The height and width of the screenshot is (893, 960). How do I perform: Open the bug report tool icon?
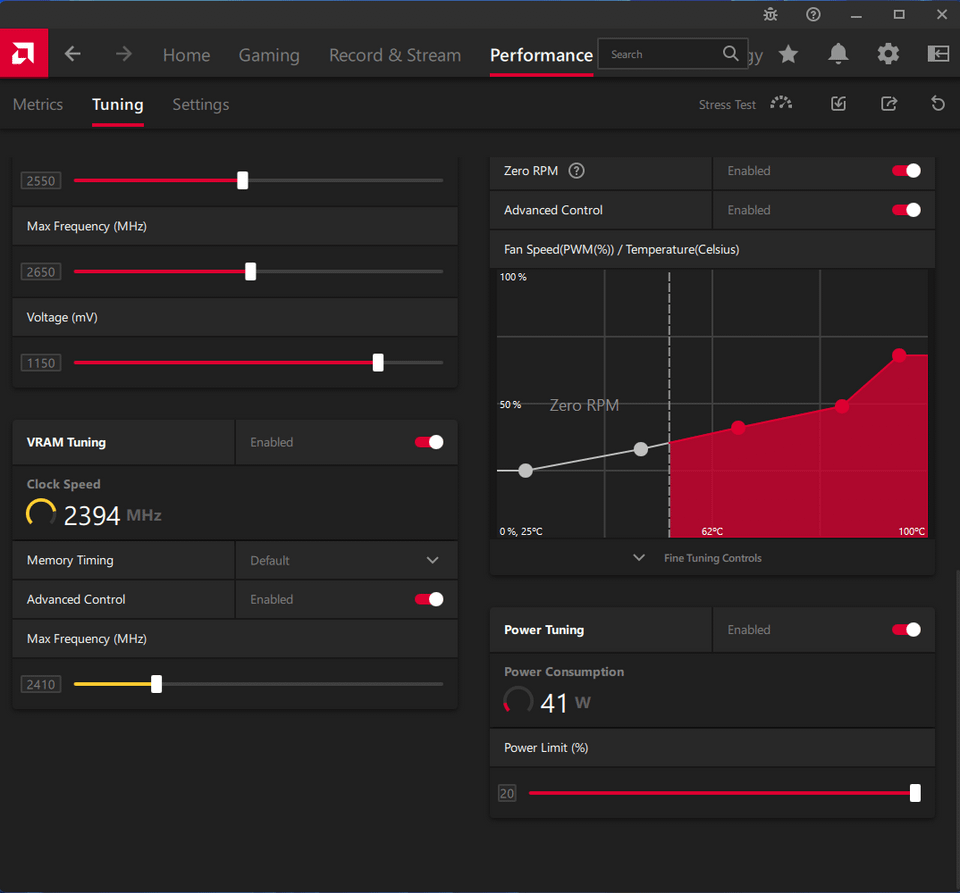click(770, 15)
